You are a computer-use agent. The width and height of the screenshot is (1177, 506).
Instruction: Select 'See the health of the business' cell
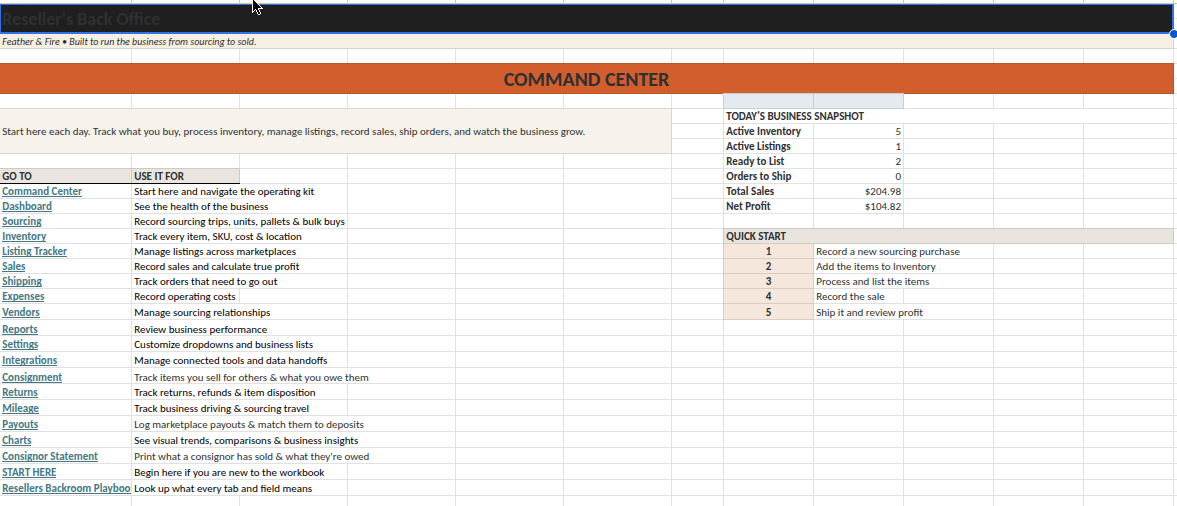pos(201,206)
